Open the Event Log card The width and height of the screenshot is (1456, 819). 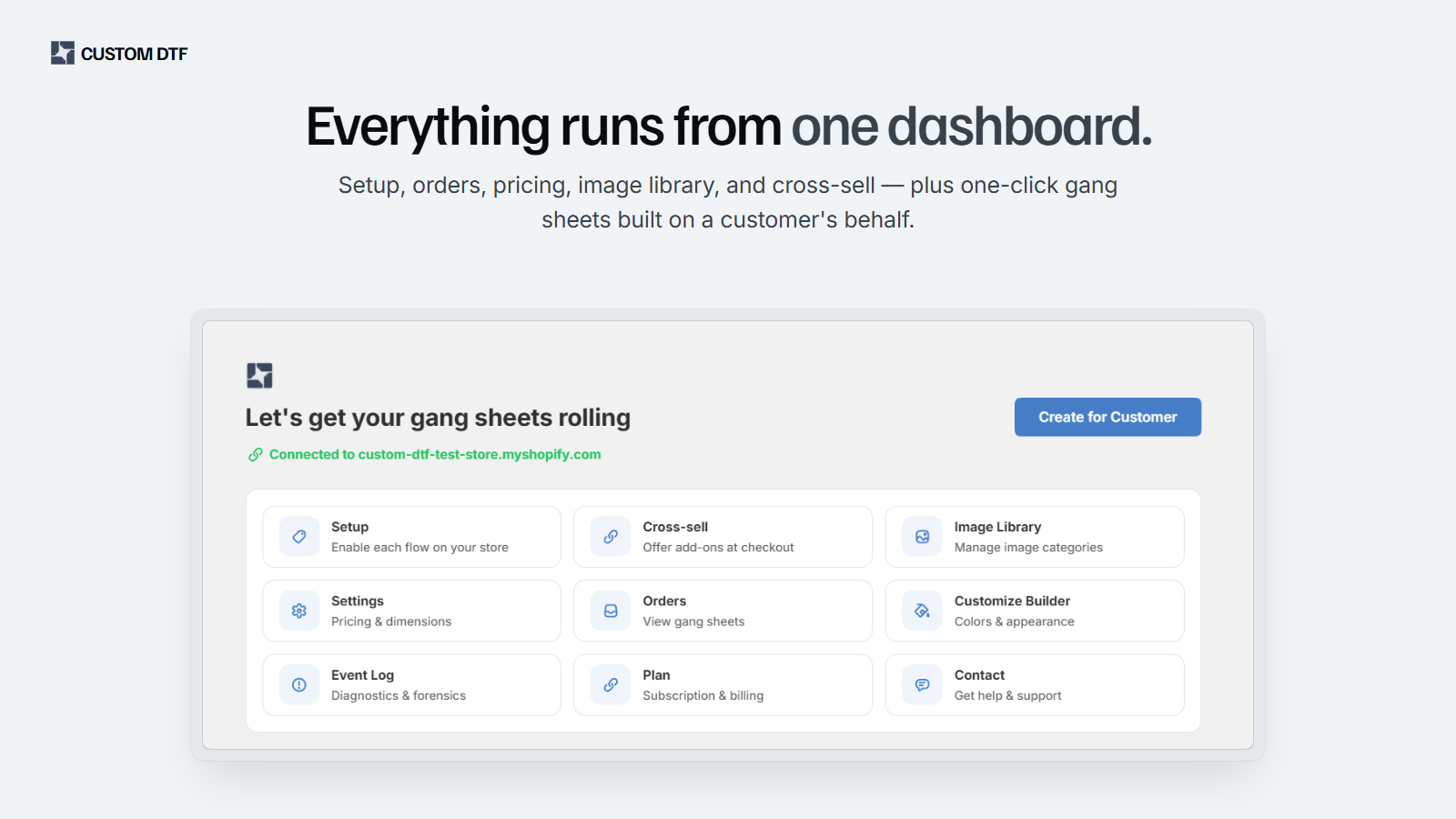[412, 685]
